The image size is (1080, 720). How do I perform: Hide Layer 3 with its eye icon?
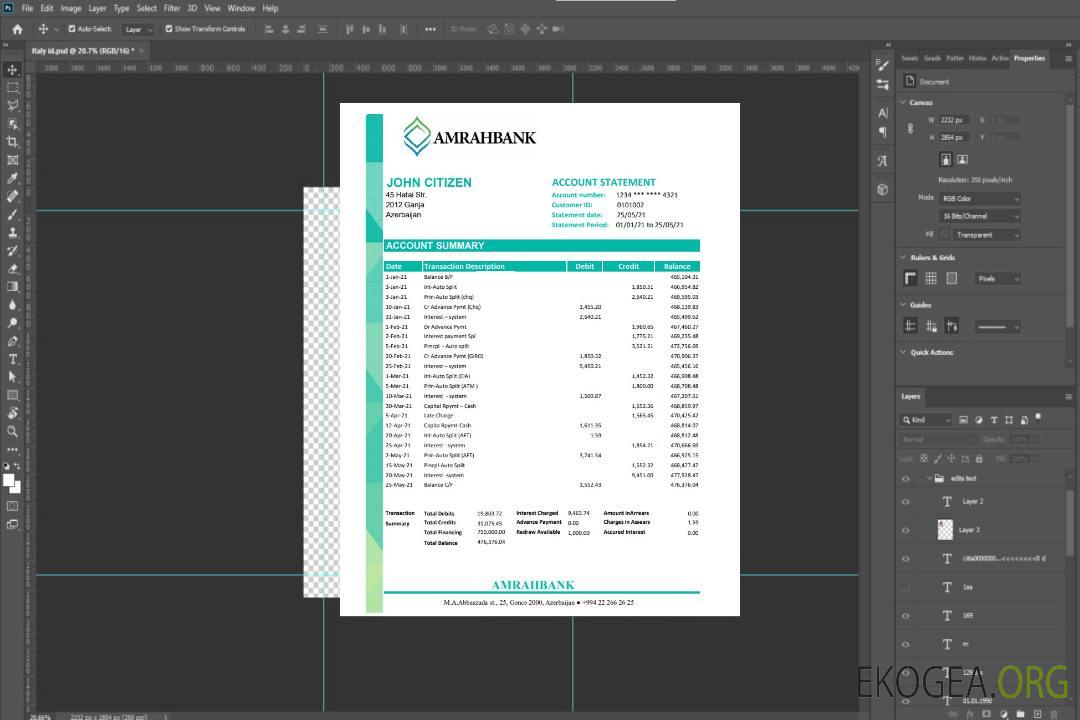tap(906, 530)
